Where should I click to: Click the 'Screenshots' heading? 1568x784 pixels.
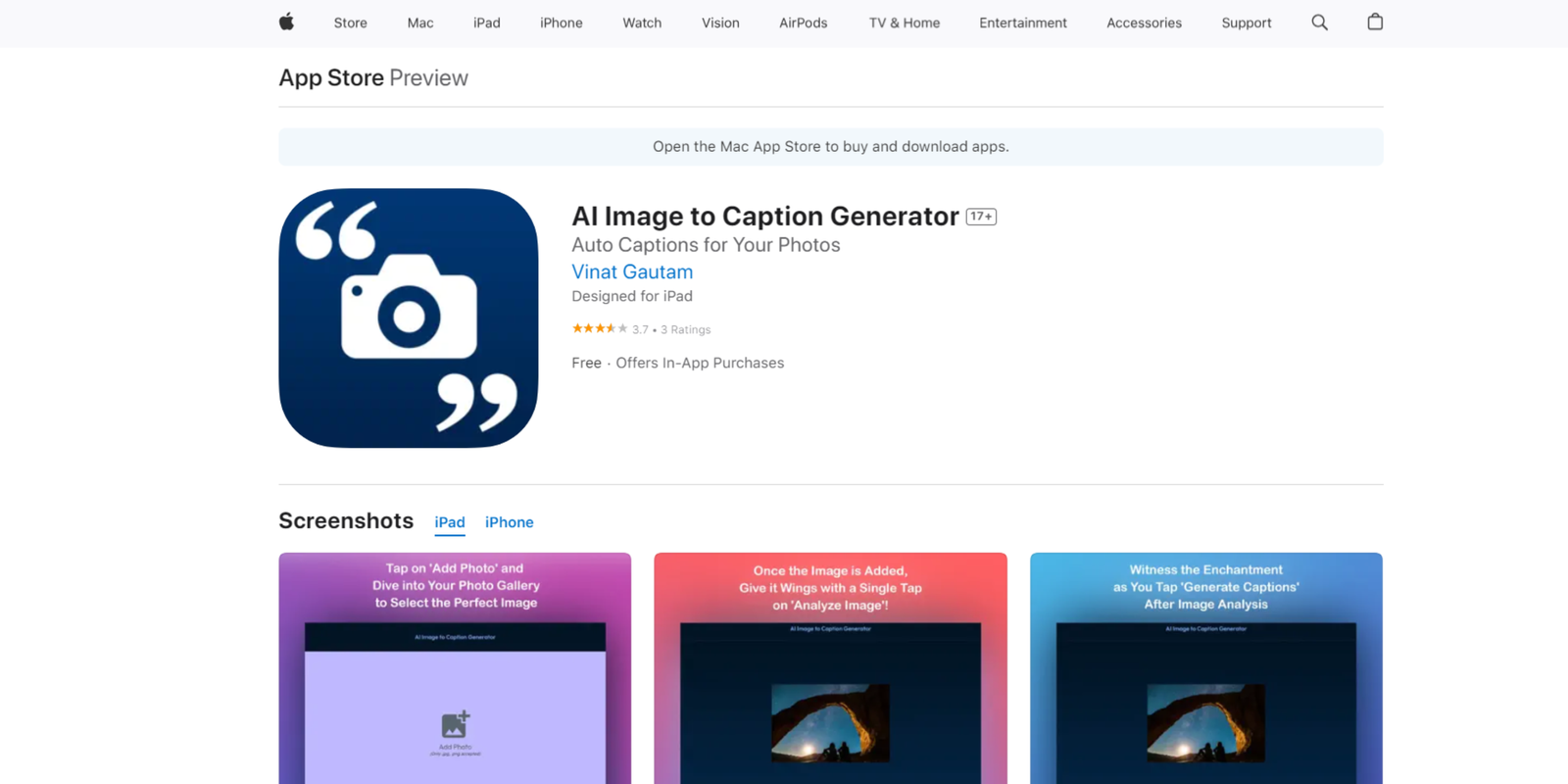coord(346,520)
